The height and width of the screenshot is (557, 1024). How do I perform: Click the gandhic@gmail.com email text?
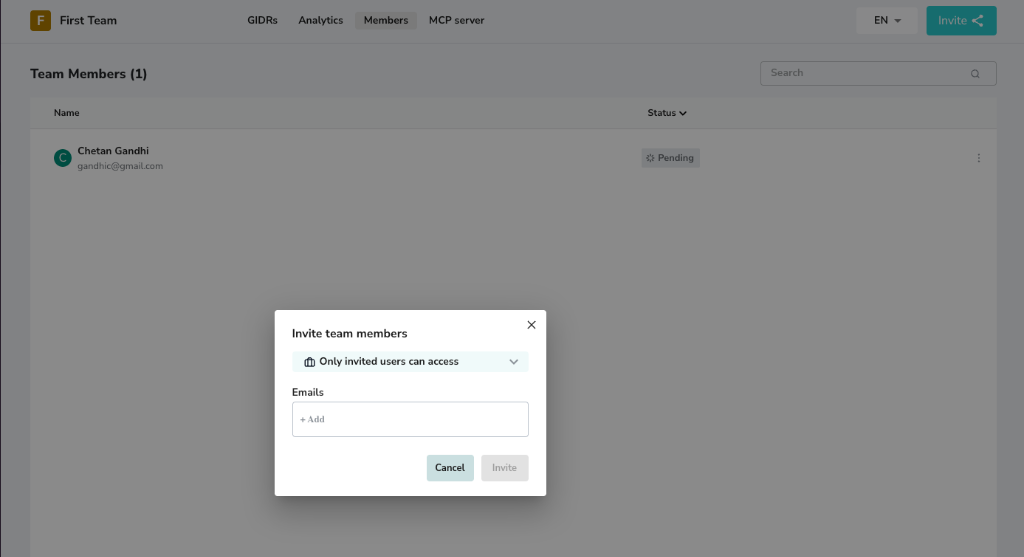coord(120,166)
